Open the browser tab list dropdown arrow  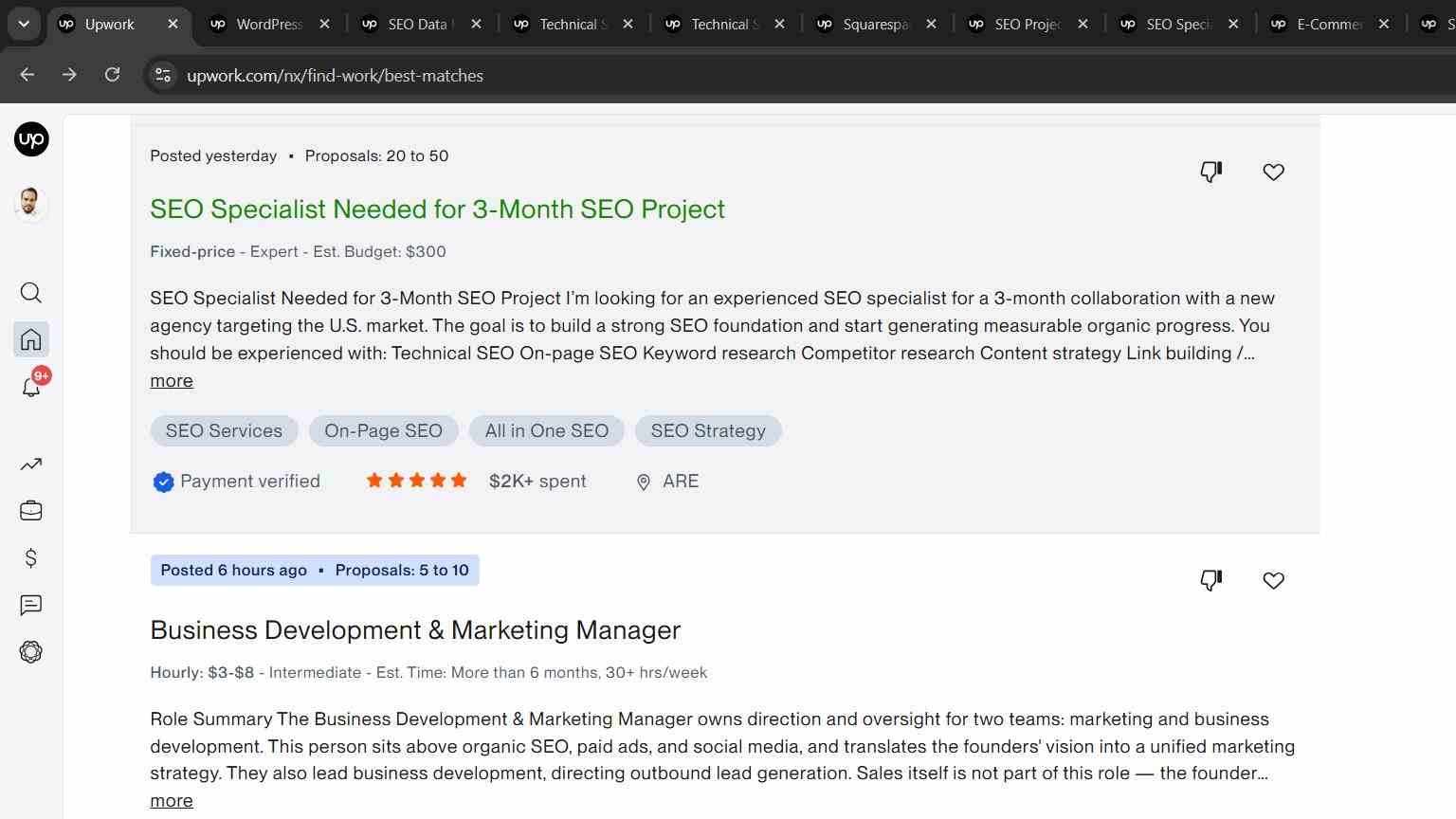click(24, 24)
